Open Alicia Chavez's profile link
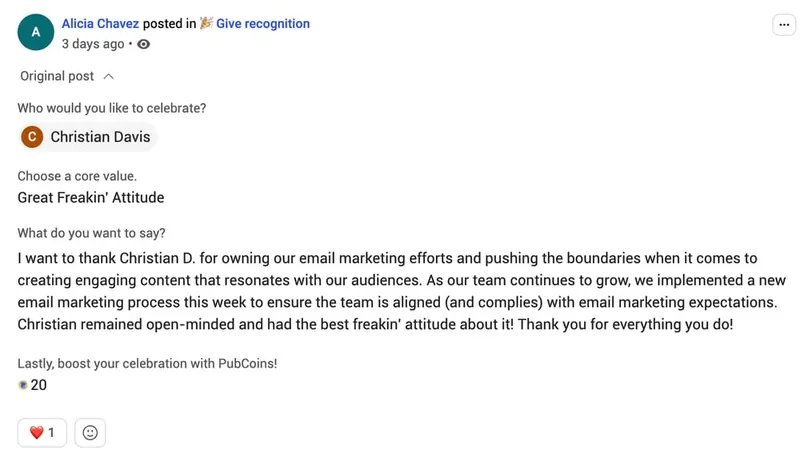The image size is (800, 458). (100, 23)
